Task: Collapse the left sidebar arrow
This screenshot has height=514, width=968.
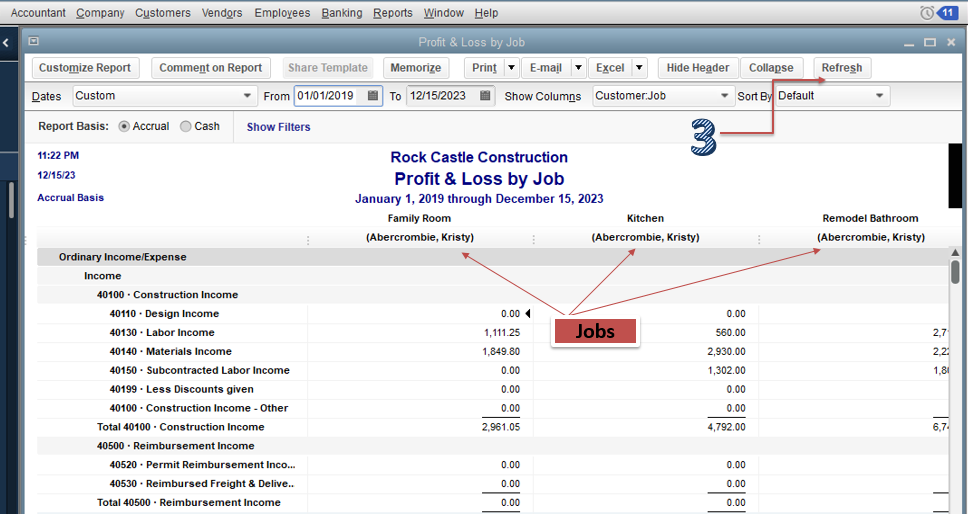Action: [x=6, y=43]
